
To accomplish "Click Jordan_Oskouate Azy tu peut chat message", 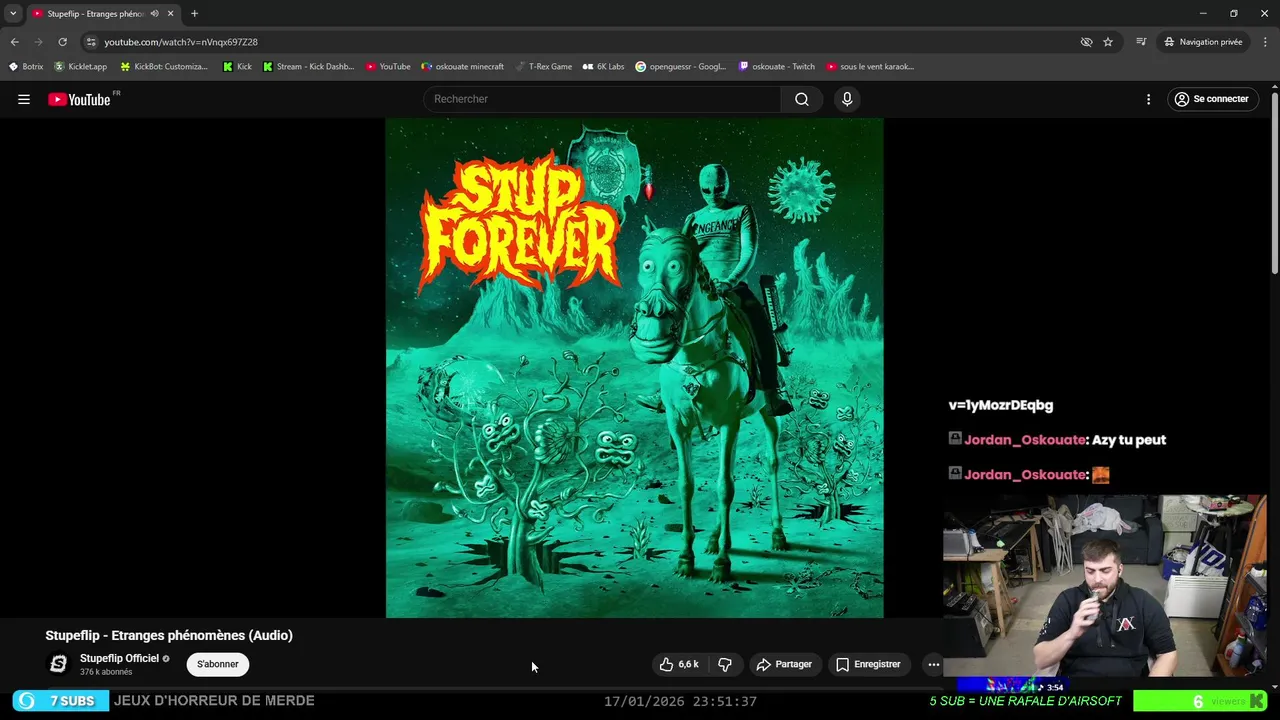I will point(1057,440).
